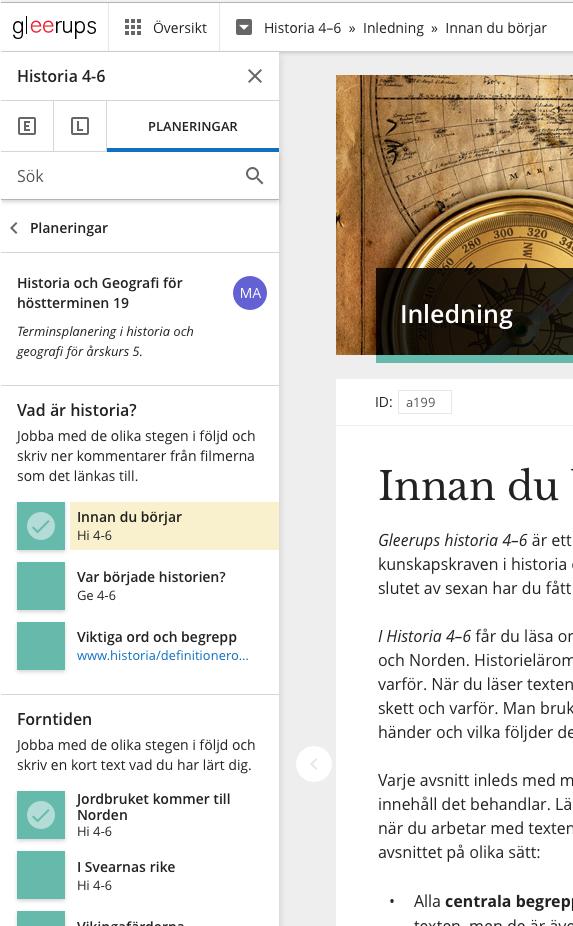Open the Innan du börjar plan item

click(x=174, y=526)
